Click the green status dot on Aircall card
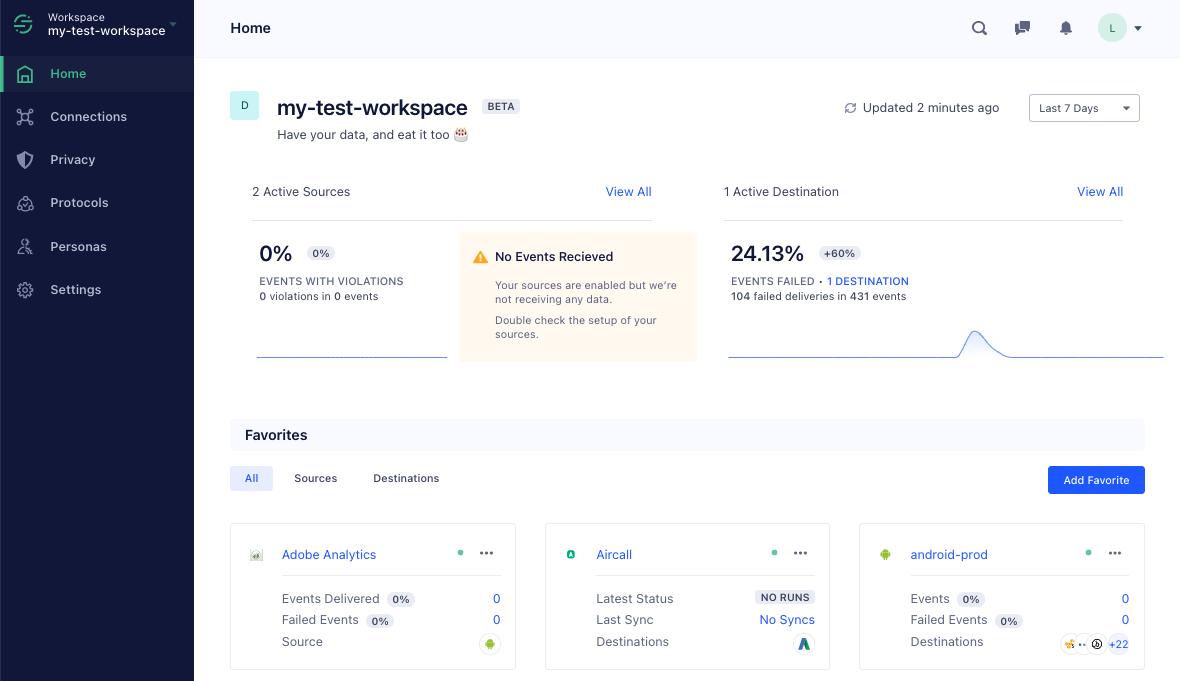The height and width of the screenshot is (681, 1180). click(774, 551)
